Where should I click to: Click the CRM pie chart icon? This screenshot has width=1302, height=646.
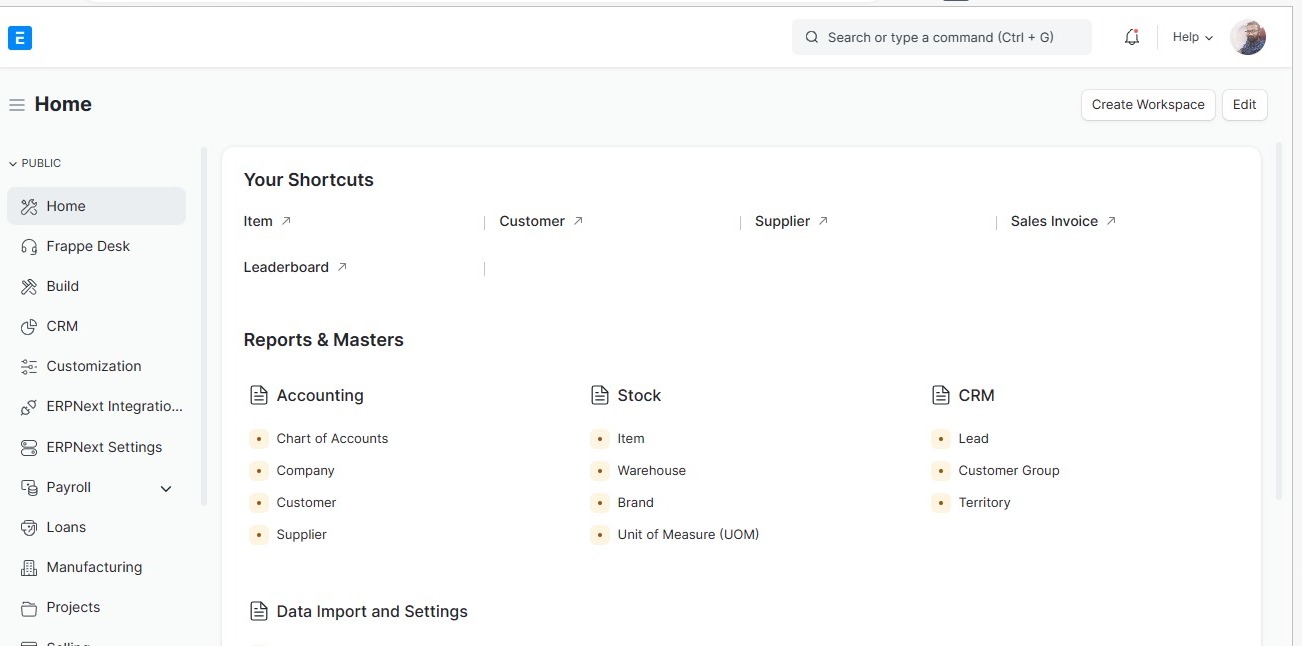coord(28,327)
